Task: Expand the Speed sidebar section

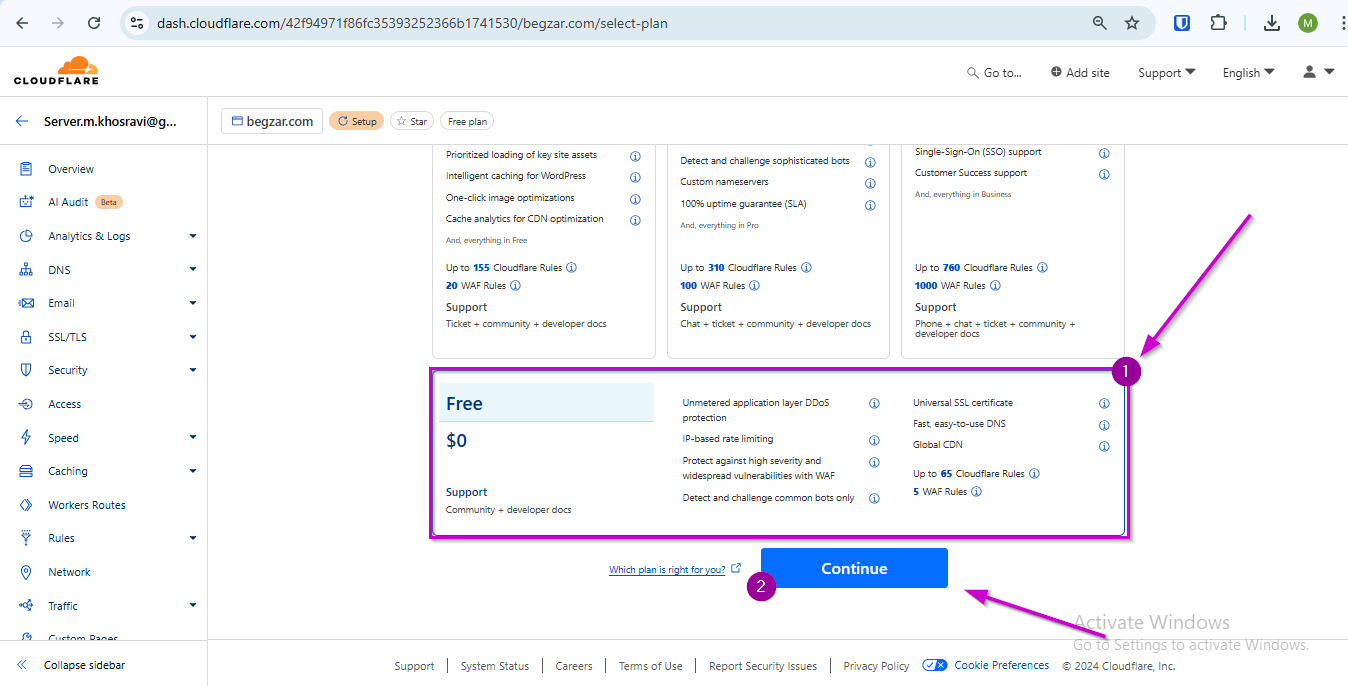Action: pos(192,438)
